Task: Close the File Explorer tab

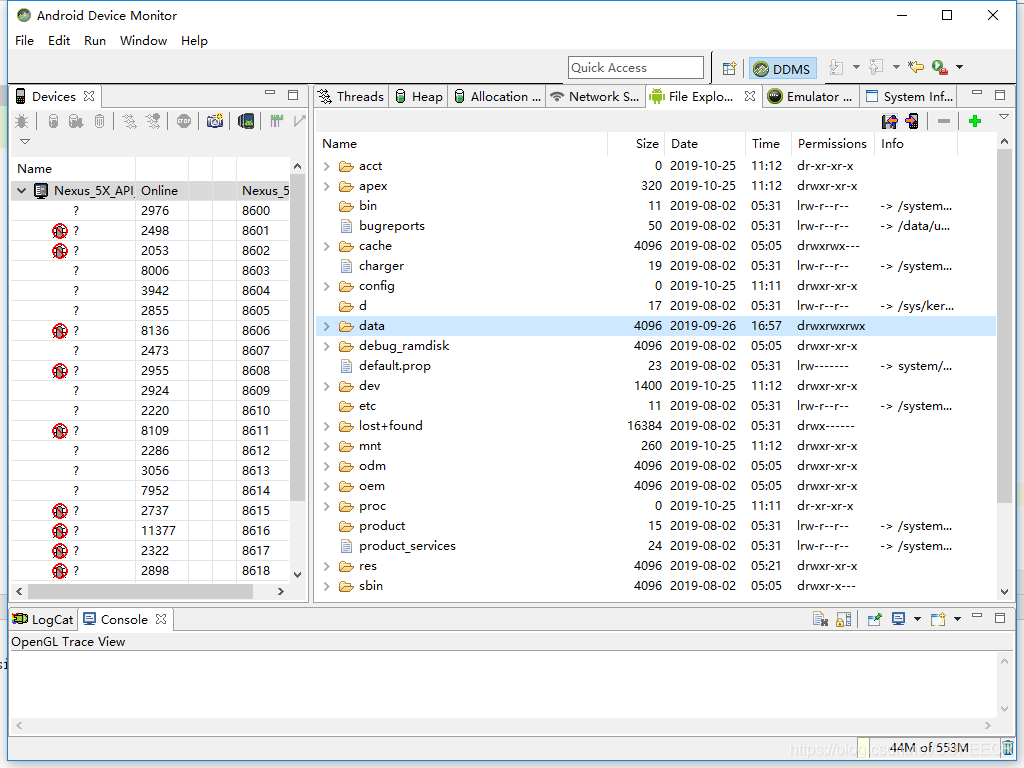Action: click(x=750, y=96)
